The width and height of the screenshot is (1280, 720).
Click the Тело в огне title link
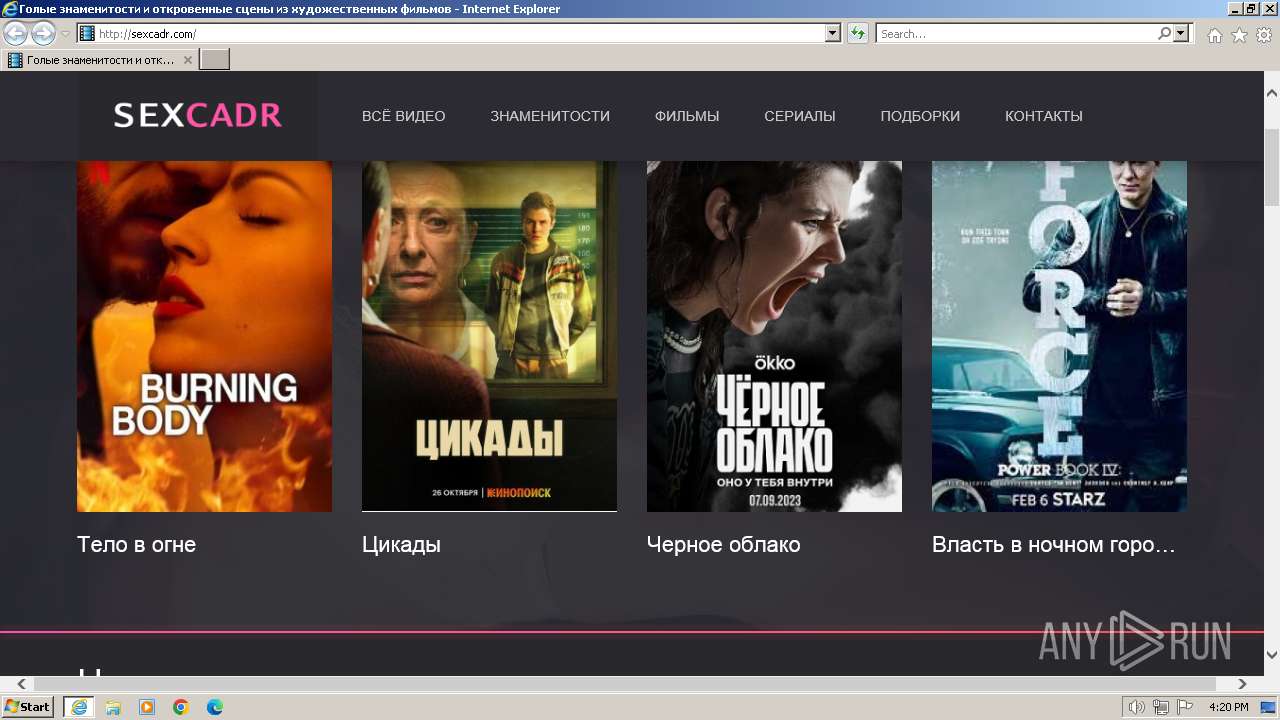[137, 545]
